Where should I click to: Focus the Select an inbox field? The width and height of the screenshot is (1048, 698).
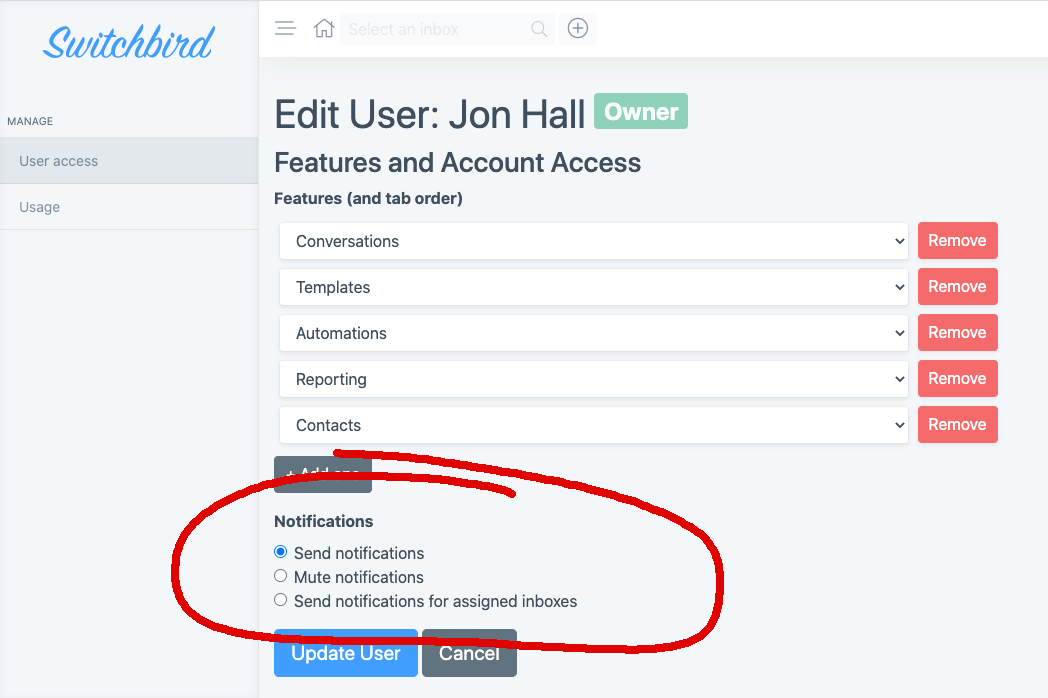pos(447,29)
